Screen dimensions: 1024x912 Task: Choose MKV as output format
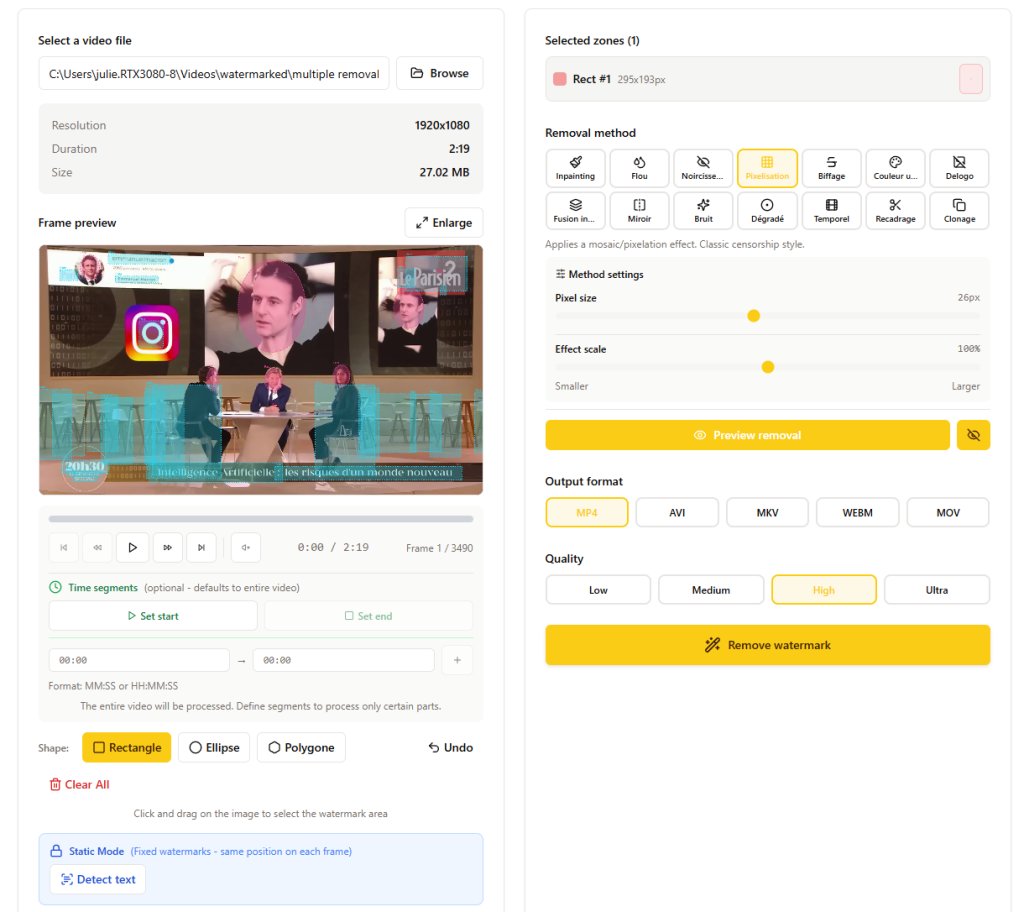pyautogui.click(x=766, y=512)
